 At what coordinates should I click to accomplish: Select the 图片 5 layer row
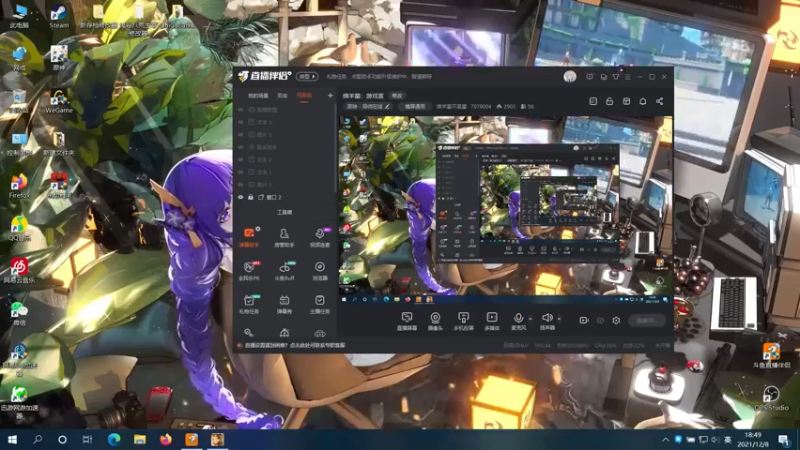coord(285,135)
